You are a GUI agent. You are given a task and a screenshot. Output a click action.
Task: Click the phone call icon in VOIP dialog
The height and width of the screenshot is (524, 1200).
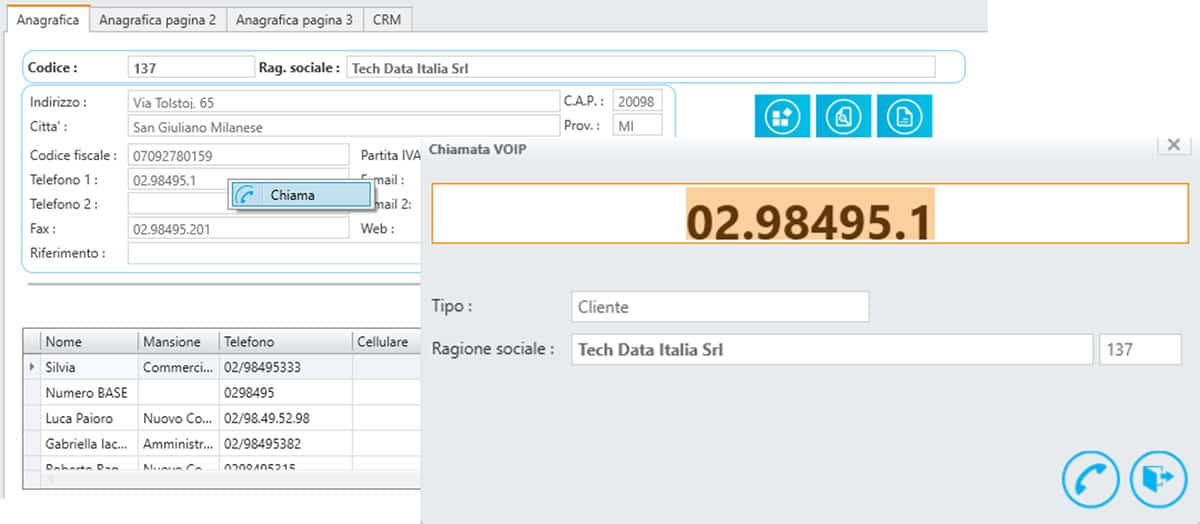(x=1091, y=481)
